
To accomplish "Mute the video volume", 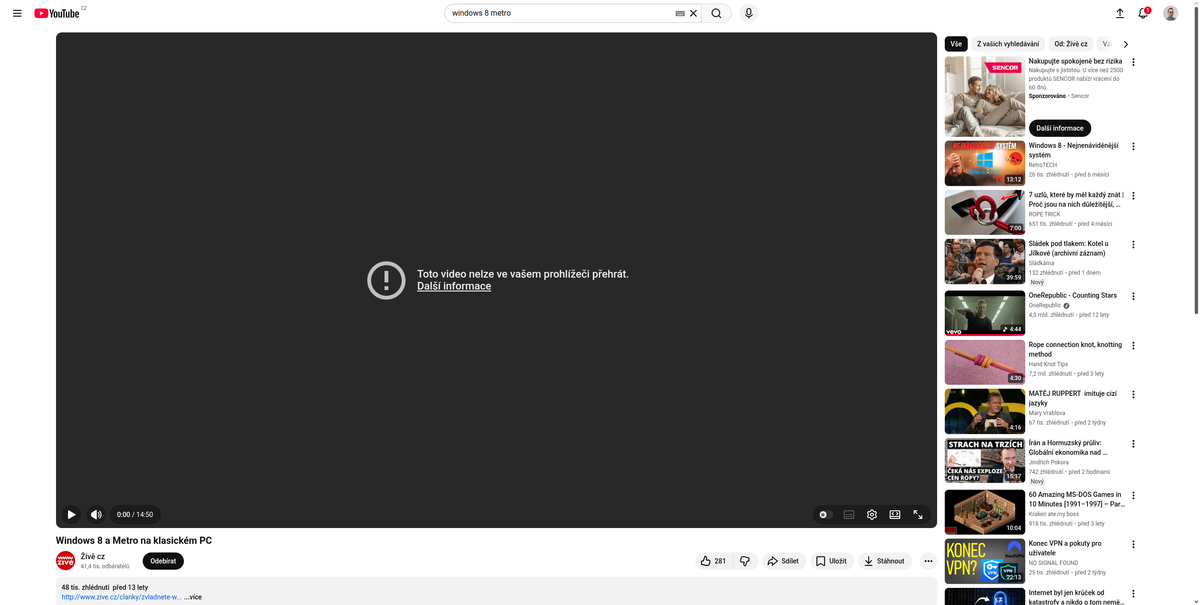I will (x=95, y=514).
